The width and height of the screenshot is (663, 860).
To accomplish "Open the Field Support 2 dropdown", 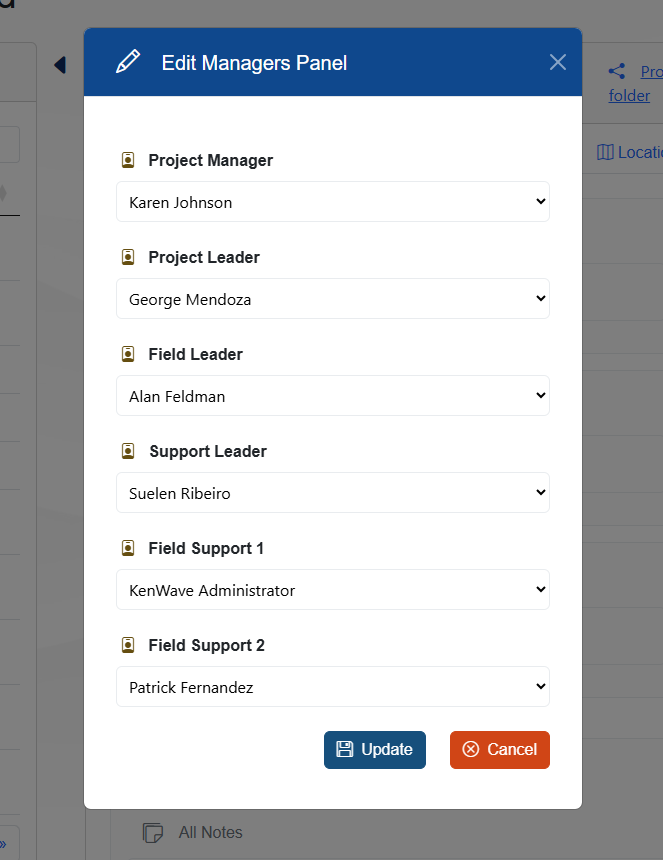I will 333,687.
